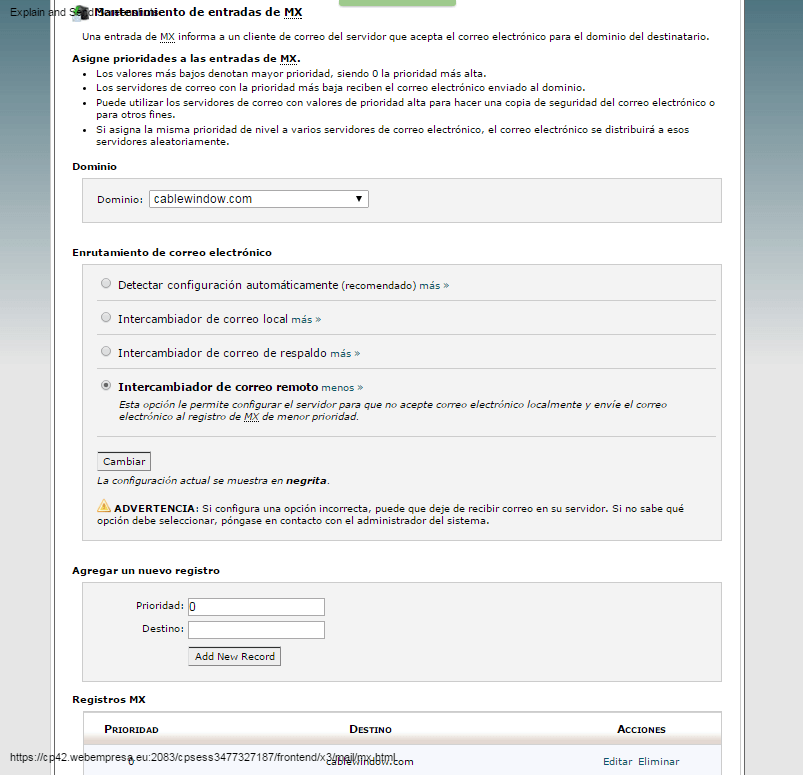
Task: Click the yellow ADVERTENCIA warning icon
Action: click(x=104, y=506)
